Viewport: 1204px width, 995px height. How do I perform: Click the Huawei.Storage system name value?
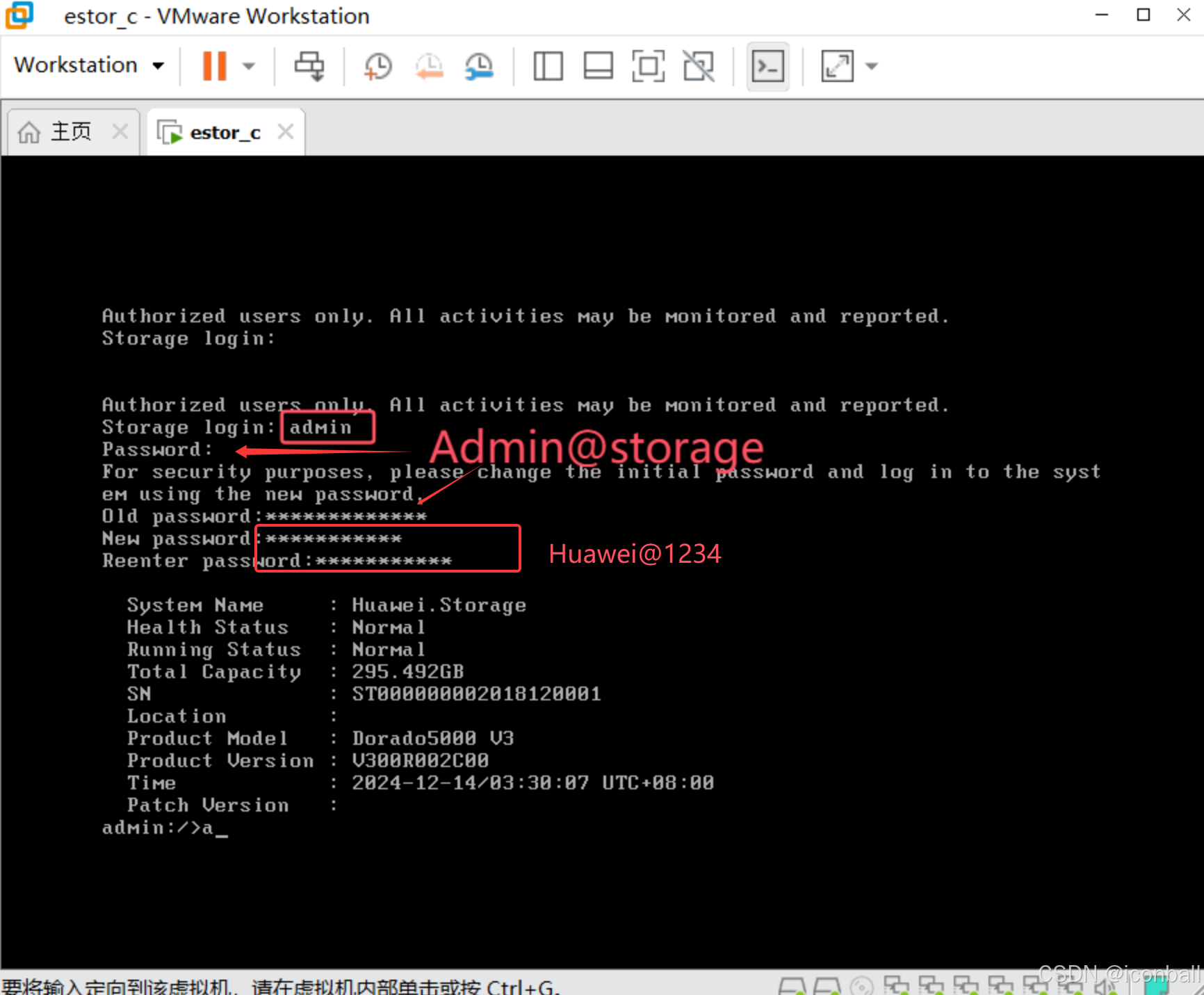439,605
